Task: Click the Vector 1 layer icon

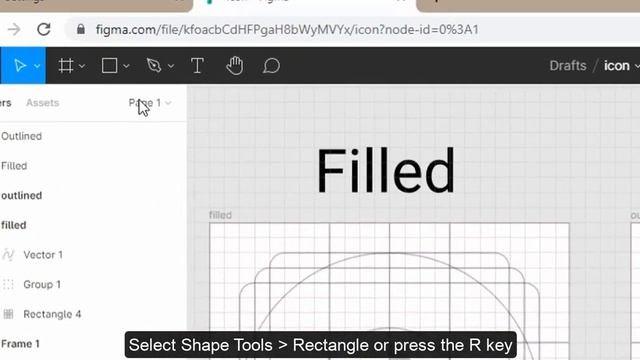Action: click(8, 255)
